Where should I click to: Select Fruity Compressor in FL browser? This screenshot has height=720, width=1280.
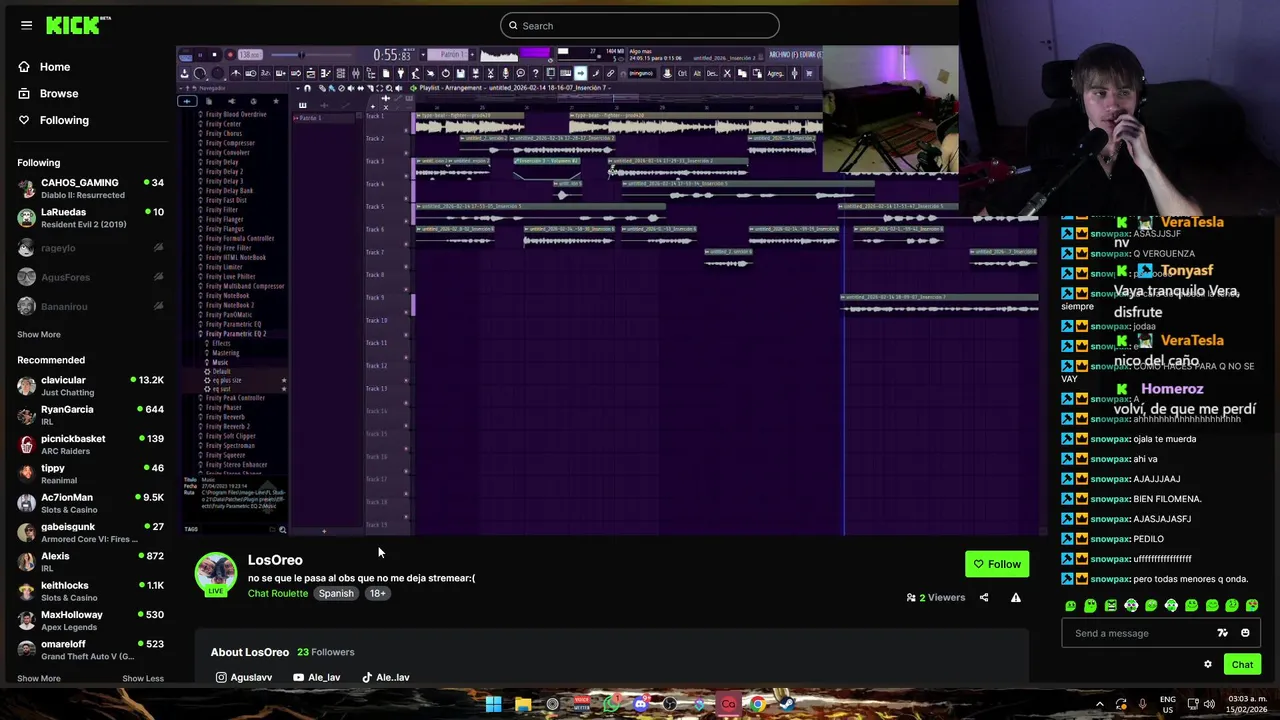coord(230,143)
